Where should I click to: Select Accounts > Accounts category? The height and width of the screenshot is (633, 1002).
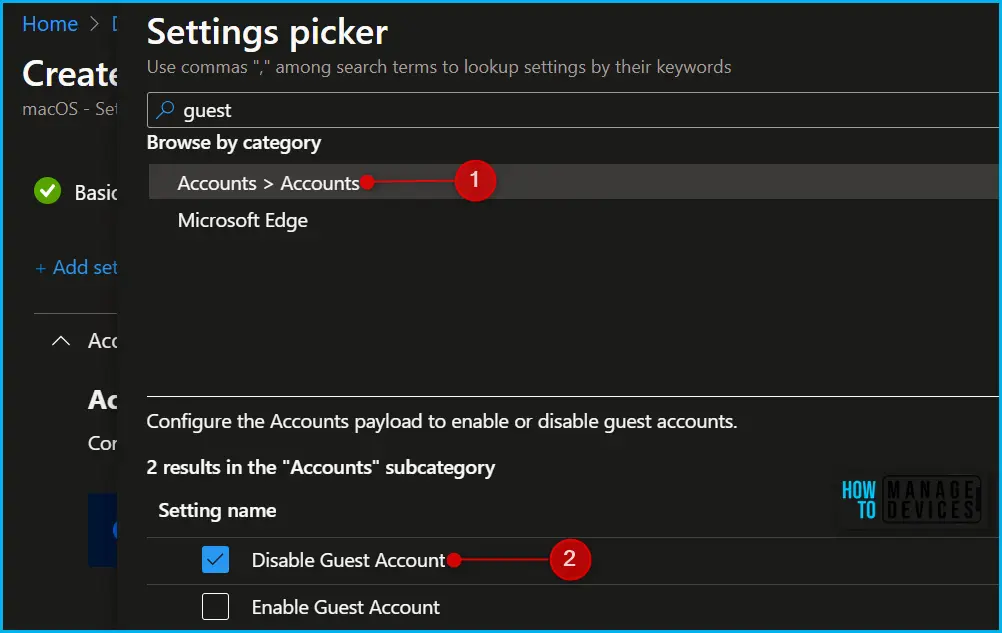(x=574, y=182)
